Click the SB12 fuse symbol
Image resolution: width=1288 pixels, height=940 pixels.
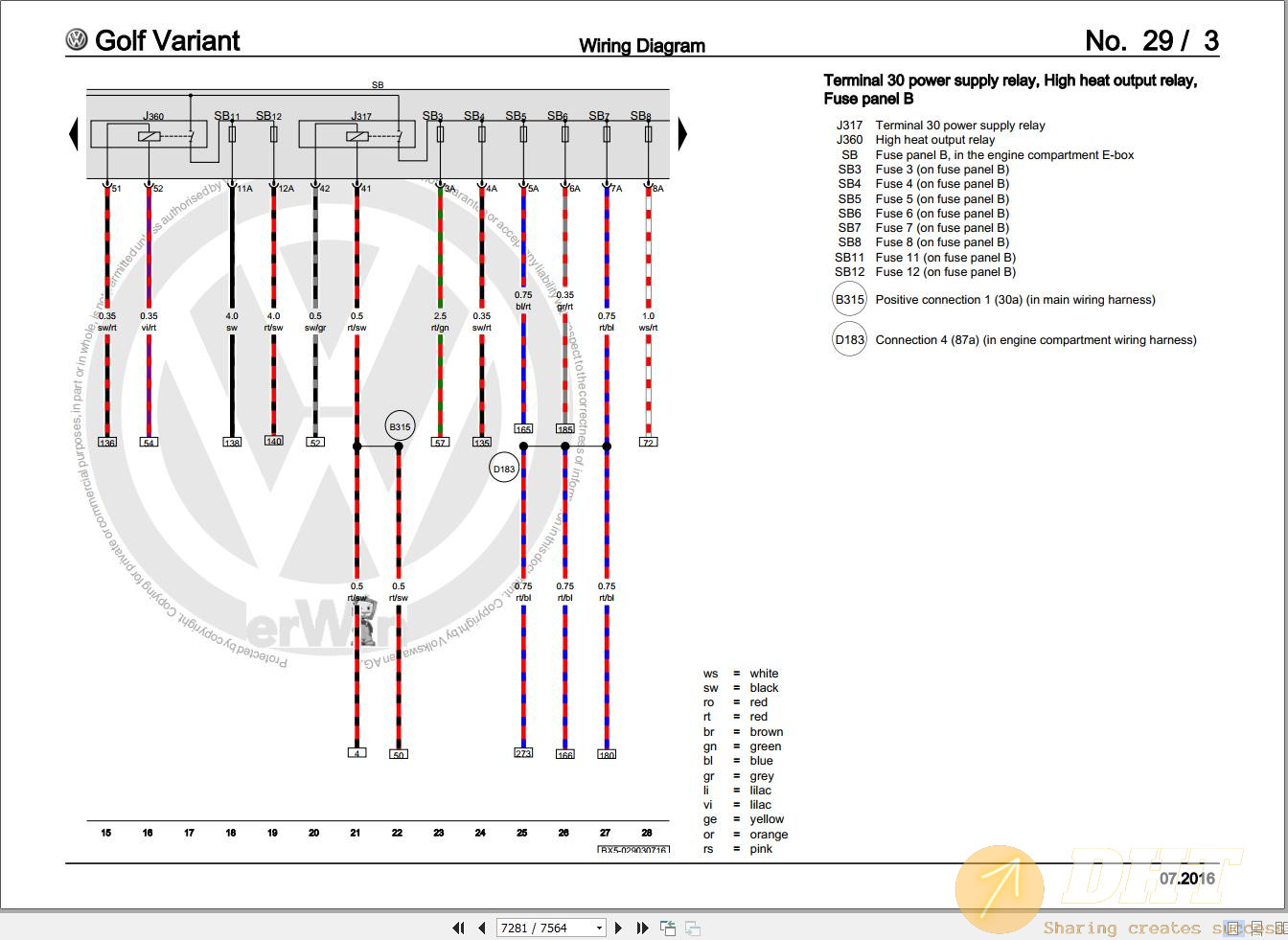point(273,135)
